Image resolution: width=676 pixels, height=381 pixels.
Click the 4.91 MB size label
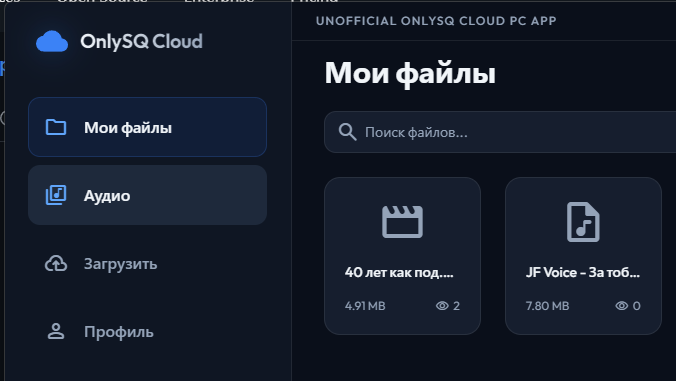coord(365,306)
